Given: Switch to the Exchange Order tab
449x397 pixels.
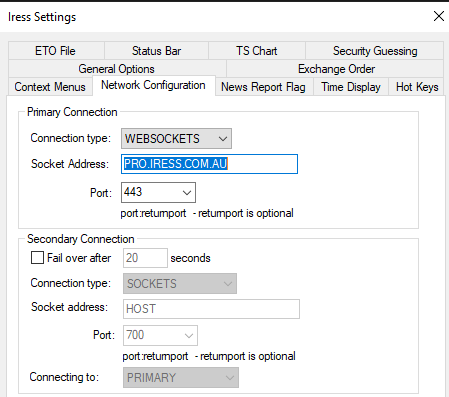Looking at the screenshot, I should (x=336, y=69).
